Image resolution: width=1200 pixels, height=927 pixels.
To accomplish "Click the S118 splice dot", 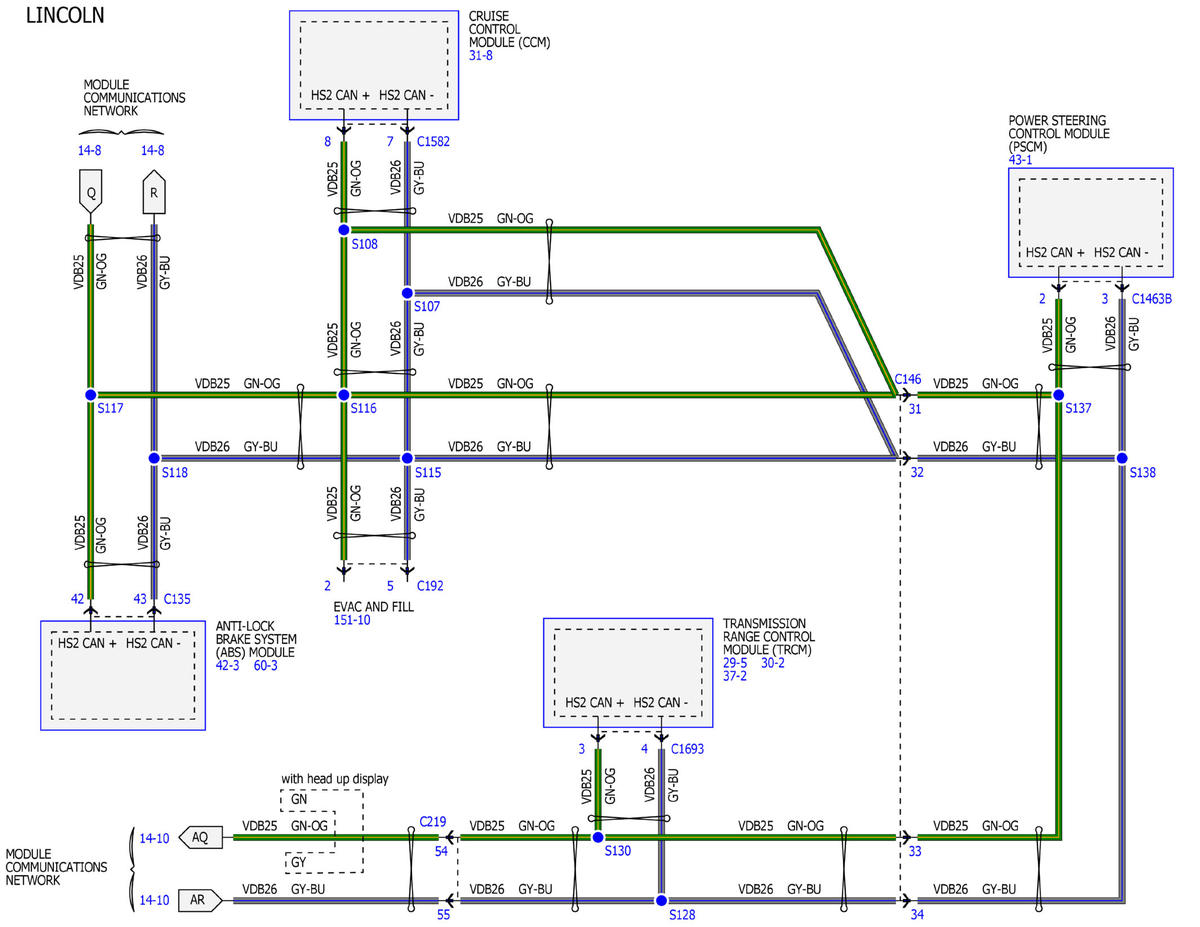I will (x=154, y=458).
